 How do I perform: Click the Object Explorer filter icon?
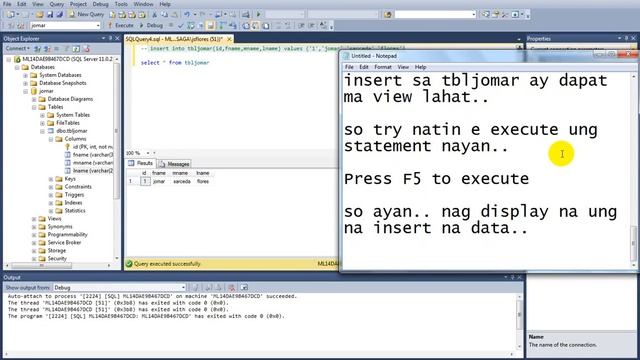click(66, 49)
